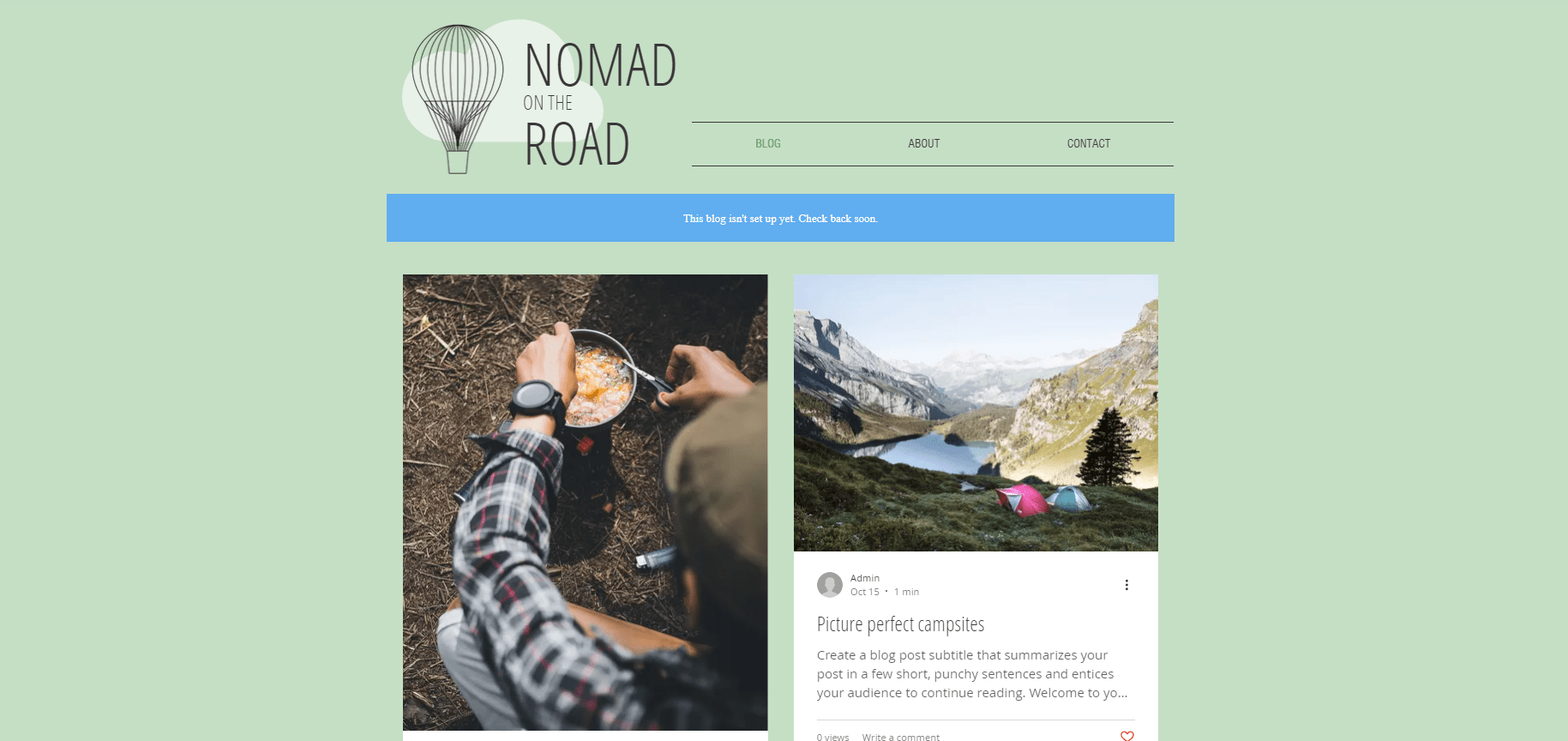This screenshot has width=1568, height=741.
Task: Click the Admin author avatar icon
Action: click(830, 585)
